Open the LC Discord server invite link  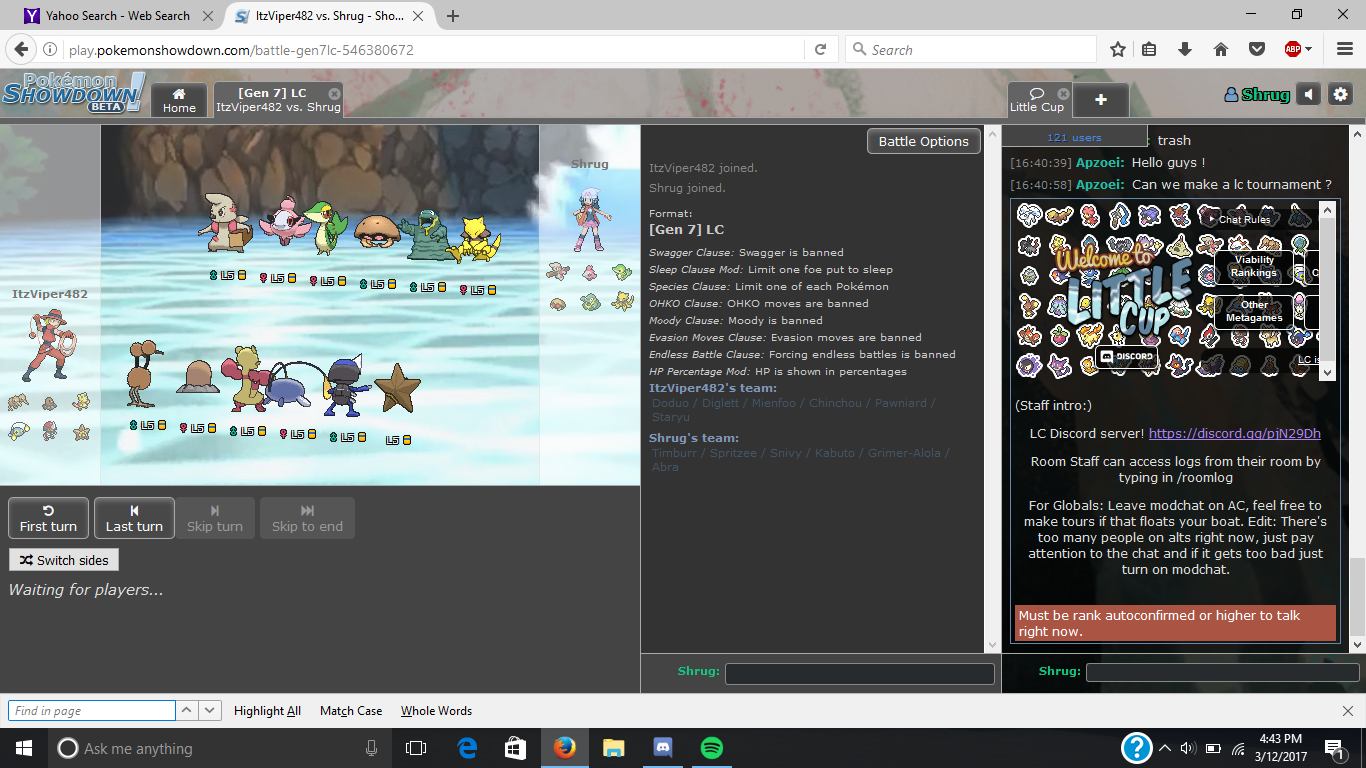coord(1234,434)
